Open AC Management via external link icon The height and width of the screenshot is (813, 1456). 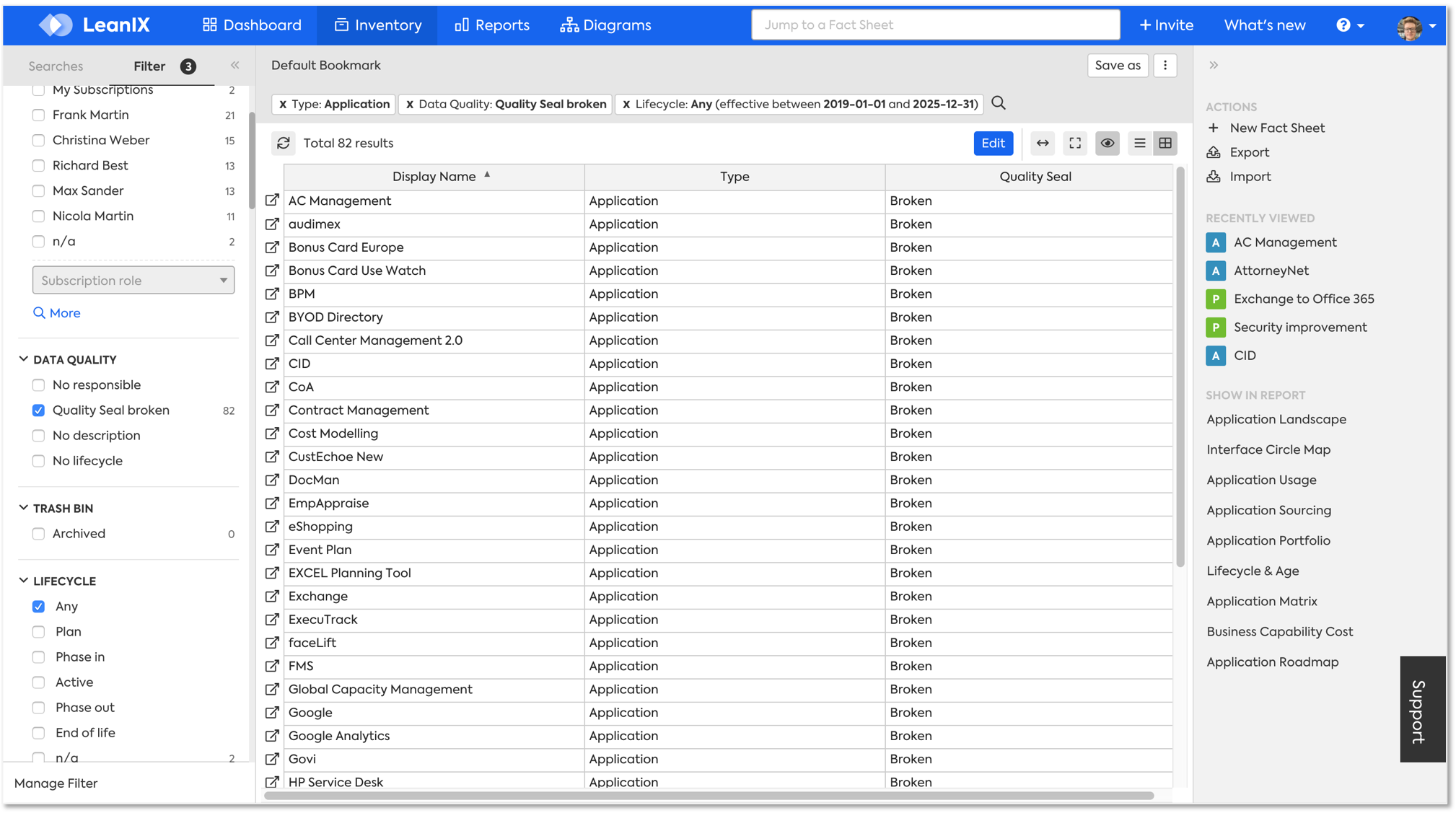click(272, 201)
